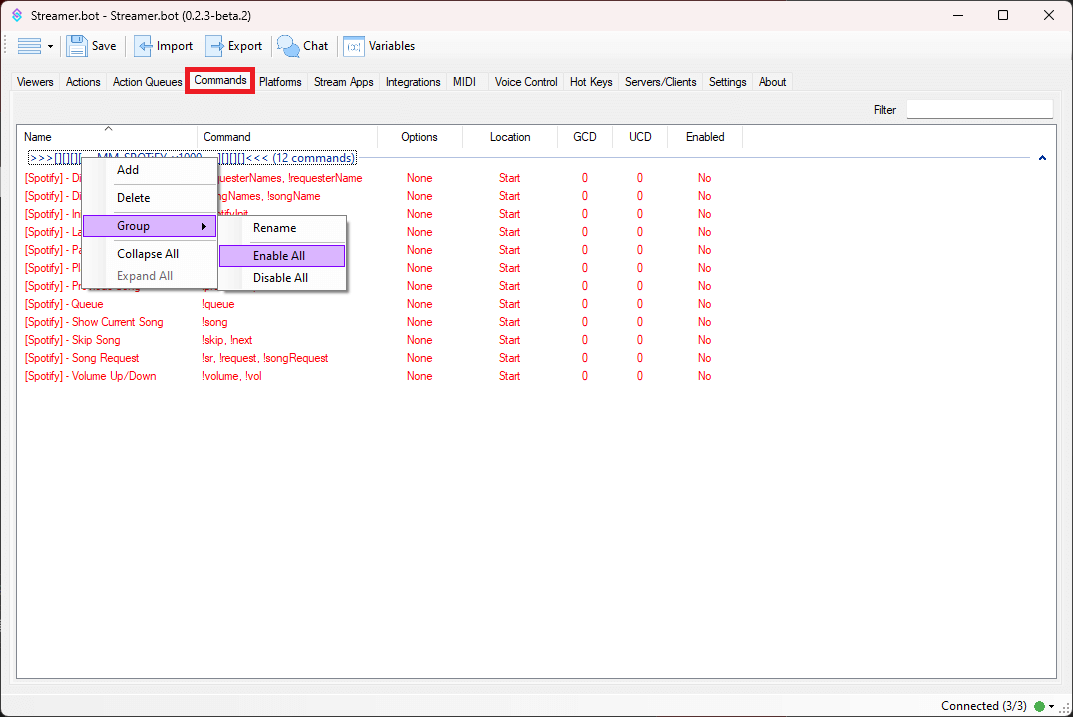
Task: Click the Export arrow icon
Action: pos(215,46)
